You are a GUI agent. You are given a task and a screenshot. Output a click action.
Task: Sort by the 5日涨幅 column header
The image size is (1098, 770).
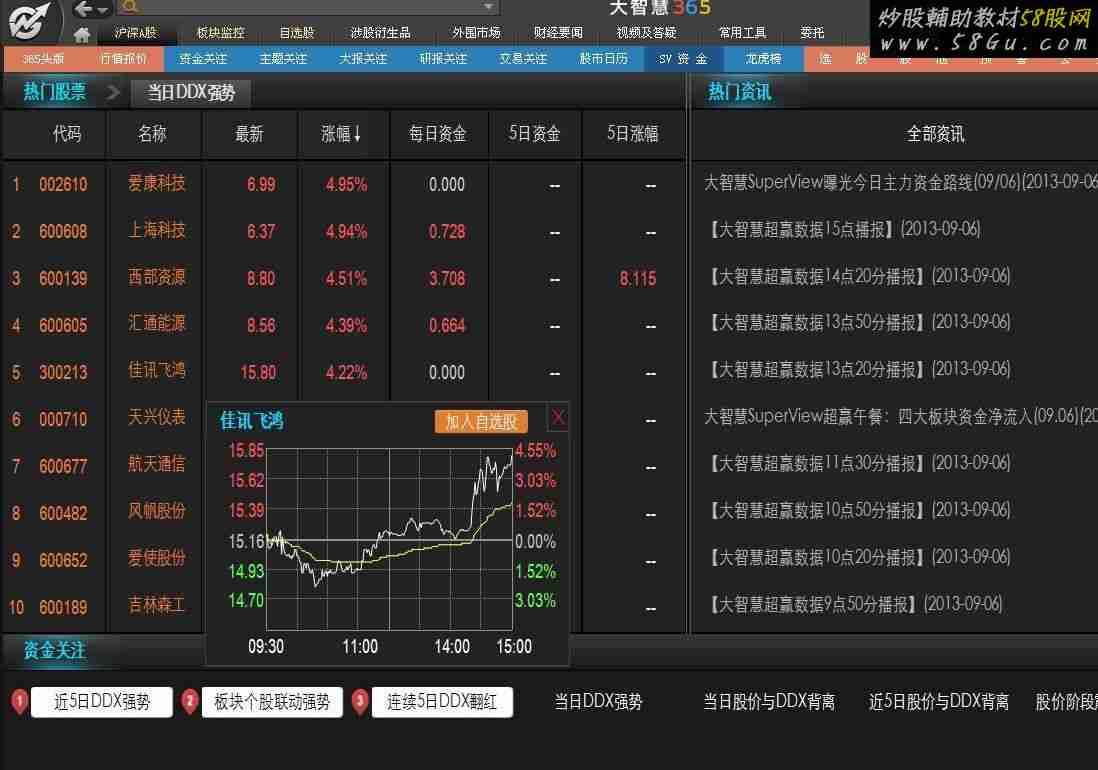pyautogui.click(x=632, y=134)
